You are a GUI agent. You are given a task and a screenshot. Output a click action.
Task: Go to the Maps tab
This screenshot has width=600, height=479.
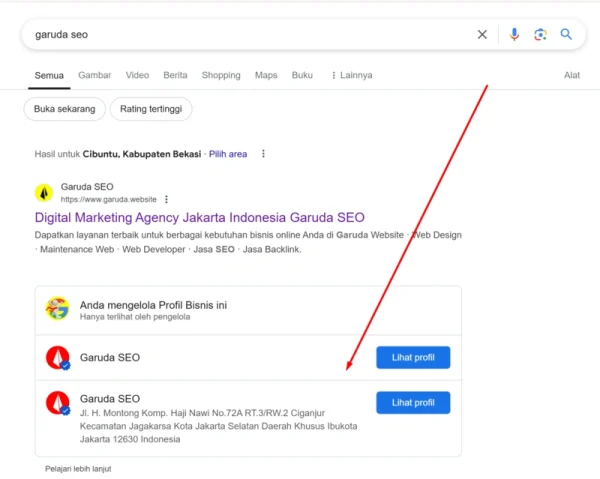266,75
